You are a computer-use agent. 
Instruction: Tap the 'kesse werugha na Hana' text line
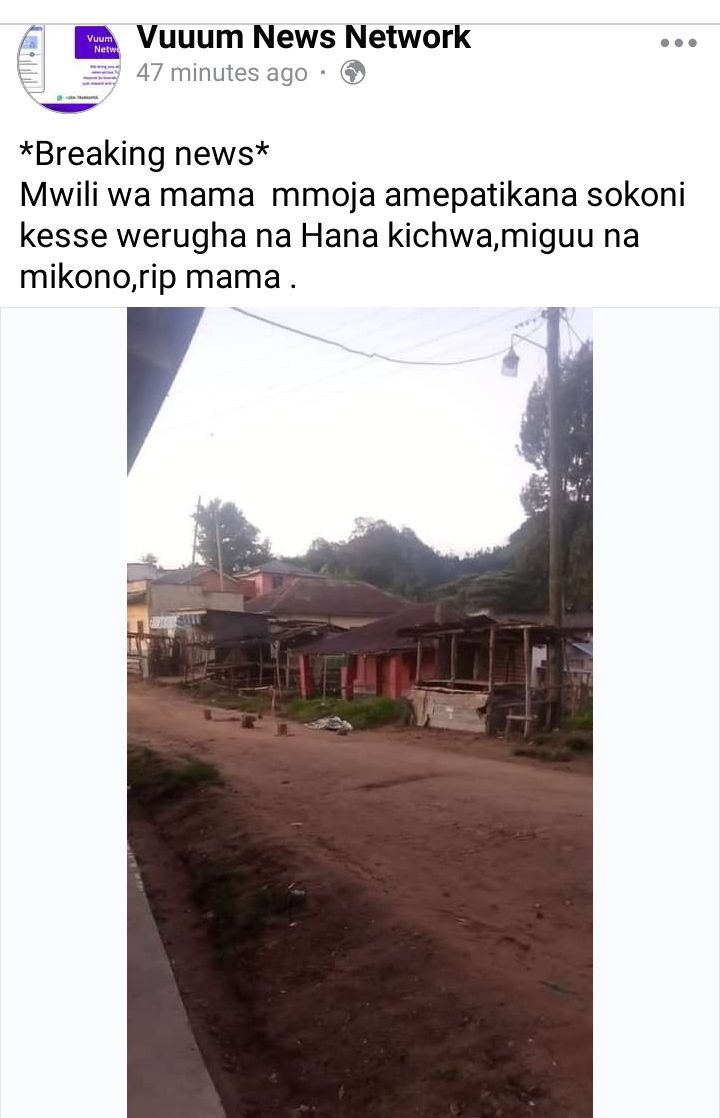point(329,236)
